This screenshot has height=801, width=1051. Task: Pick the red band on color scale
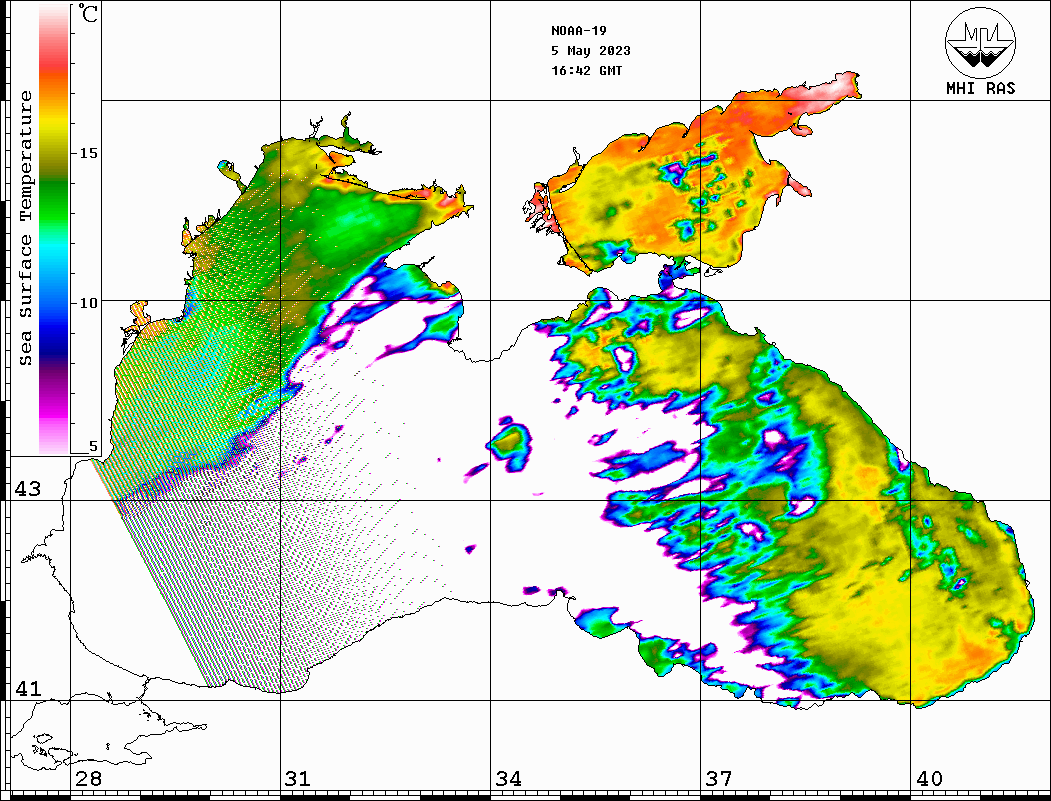click(x=54, y=62)
